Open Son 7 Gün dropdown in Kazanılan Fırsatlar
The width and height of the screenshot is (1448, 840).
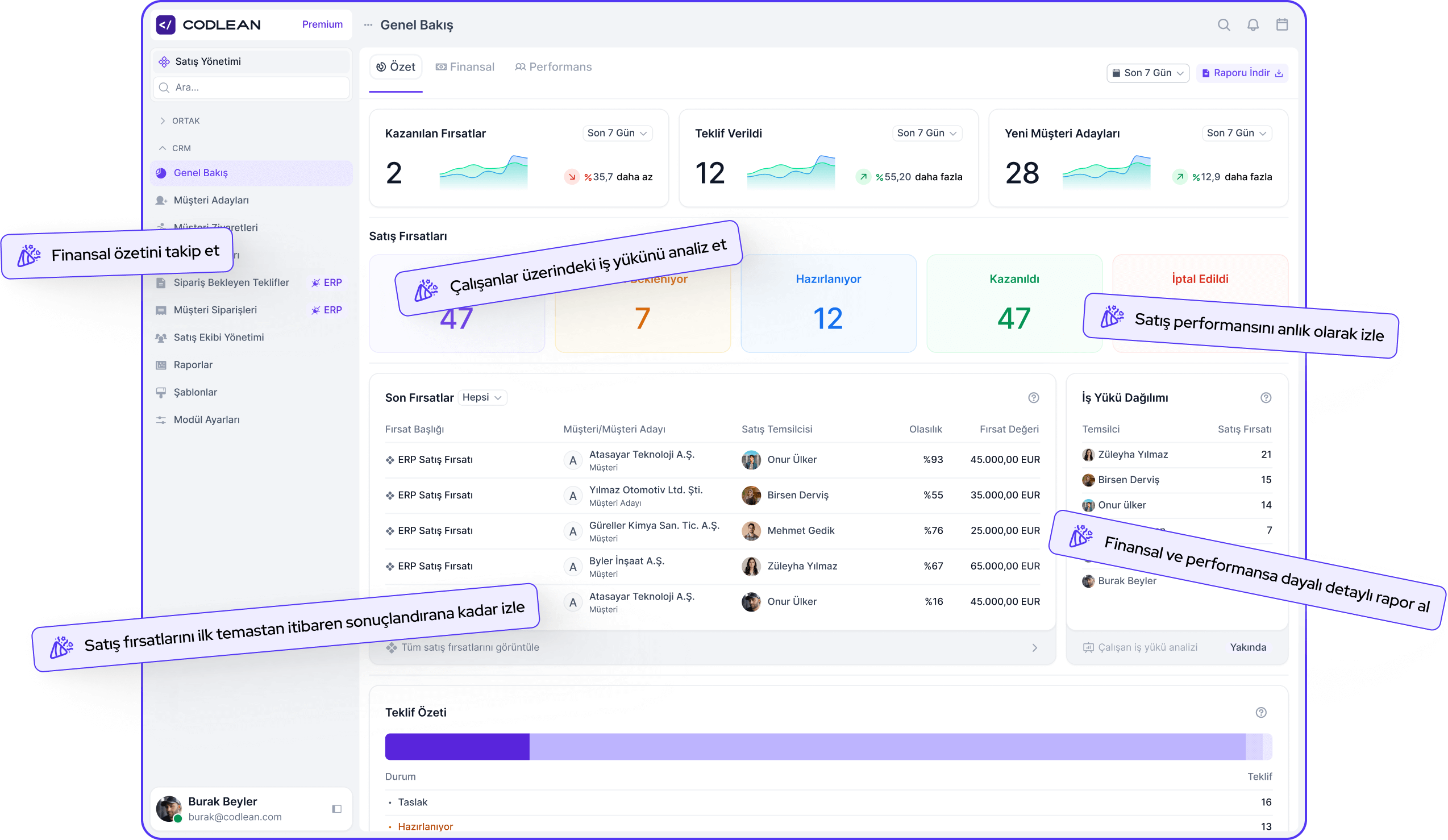coord(617,134)
